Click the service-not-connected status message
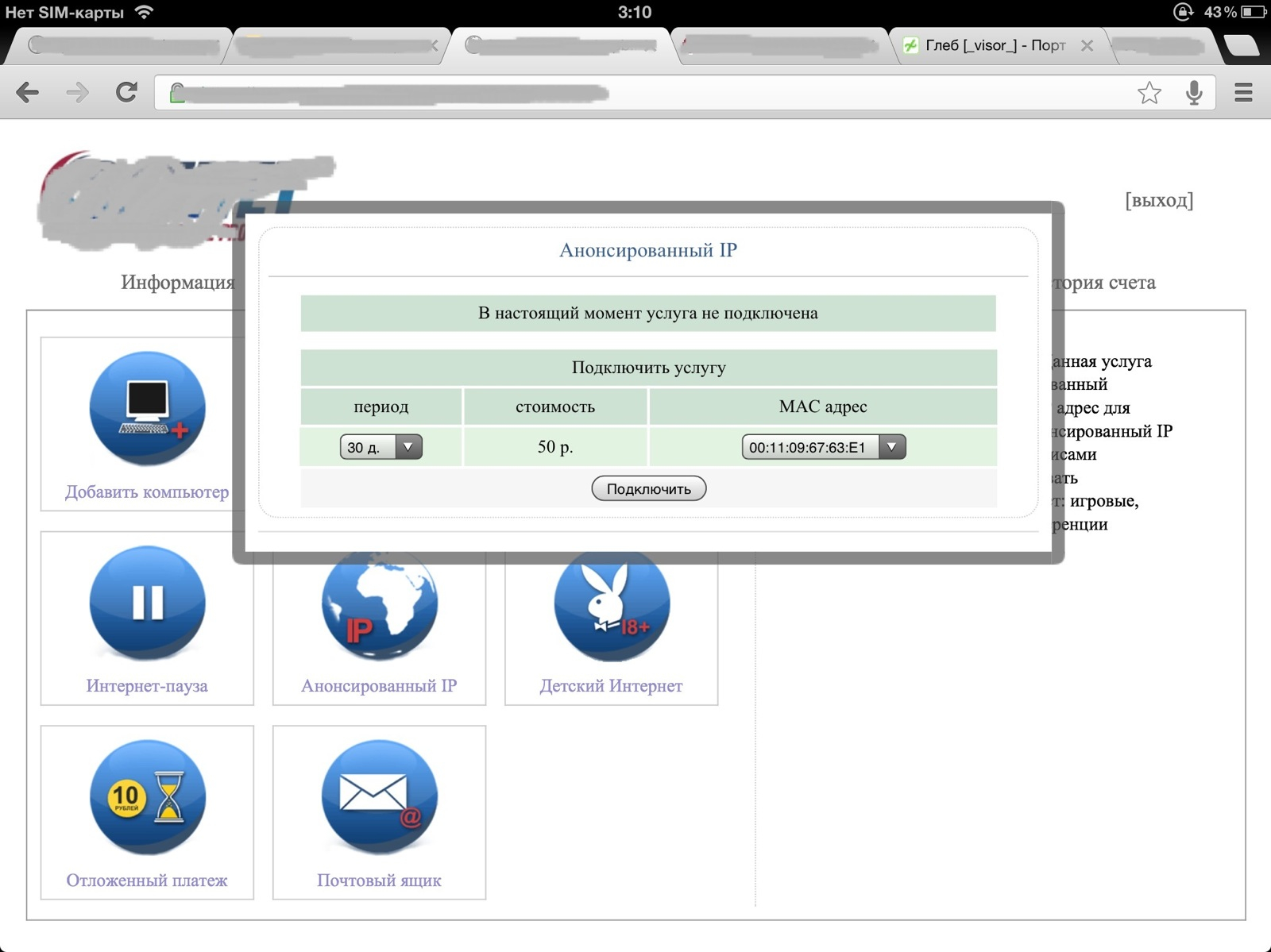Viewport: 1271px width, 952px height. click(x=648, y=313)
